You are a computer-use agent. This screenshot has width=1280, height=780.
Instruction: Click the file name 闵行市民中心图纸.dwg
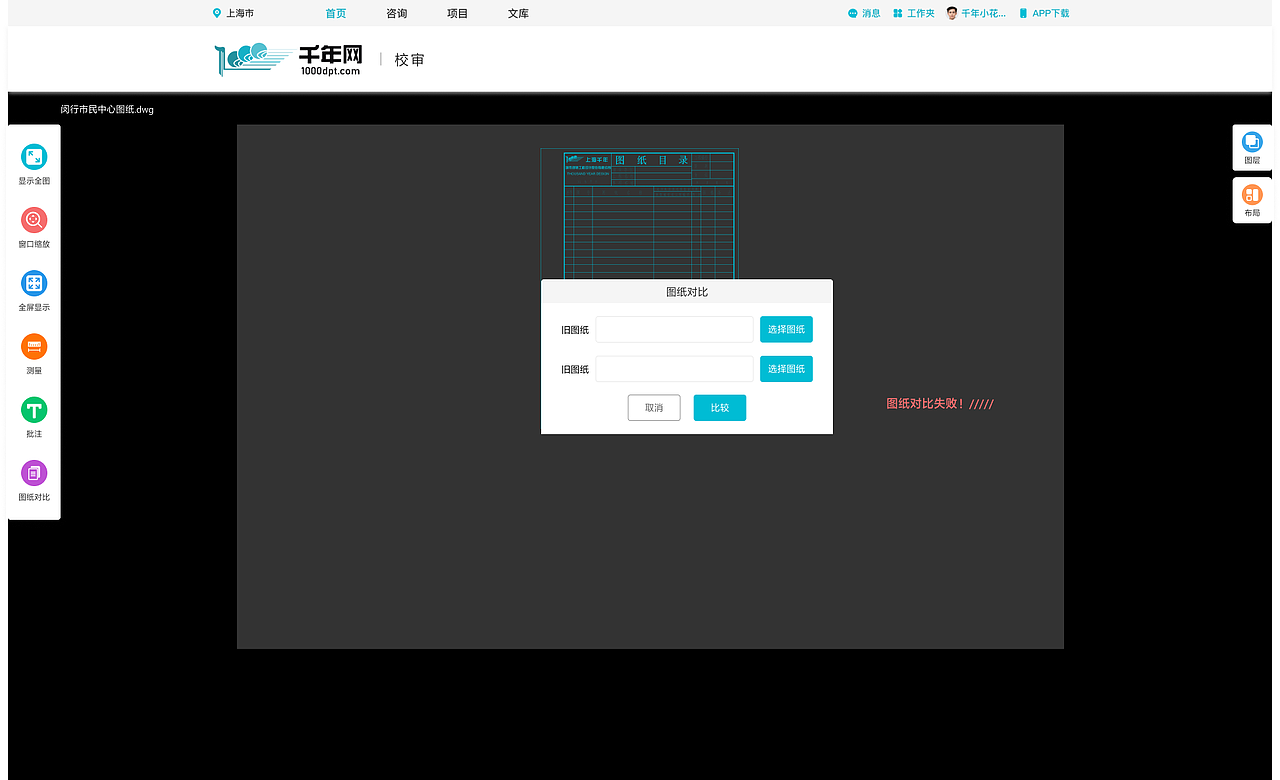pyautogui.click(x=107, y=109)
